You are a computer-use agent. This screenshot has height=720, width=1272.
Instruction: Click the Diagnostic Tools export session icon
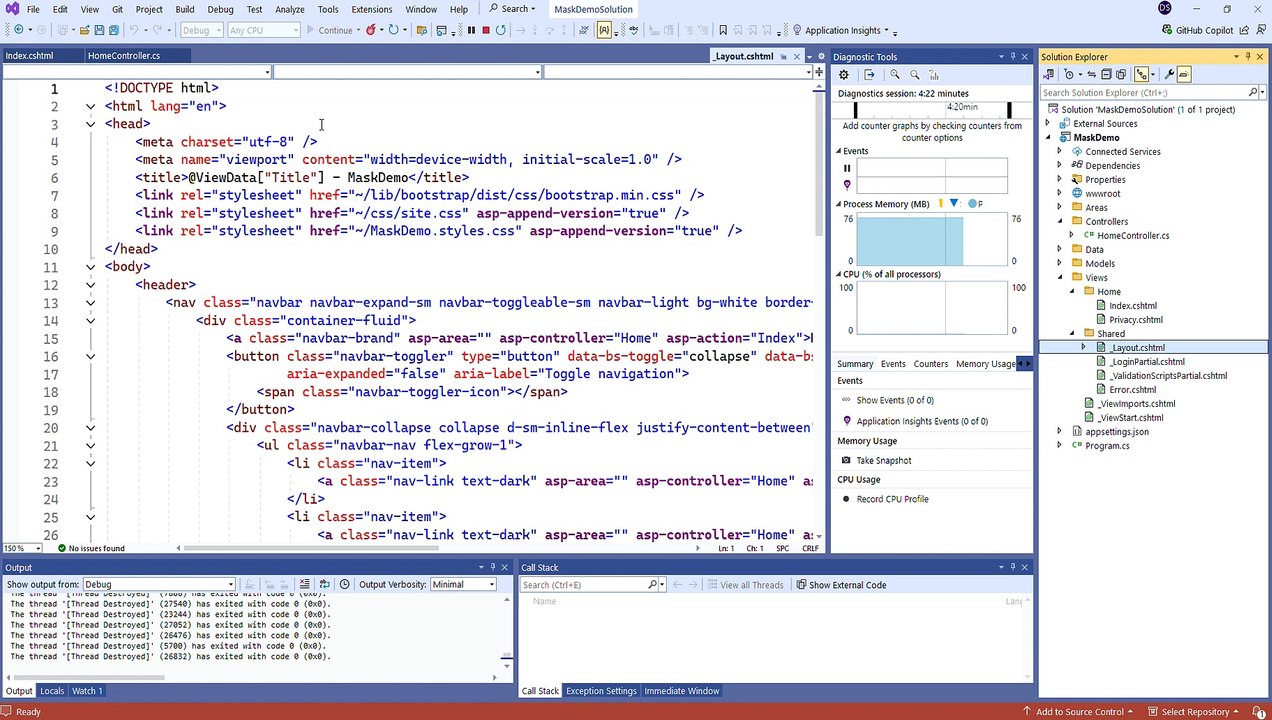coord(869,75)
